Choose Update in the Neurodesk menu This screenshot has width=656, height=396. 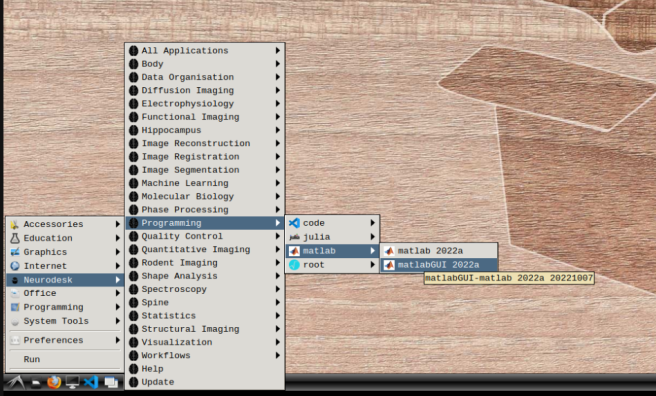(x=205, y=382)
